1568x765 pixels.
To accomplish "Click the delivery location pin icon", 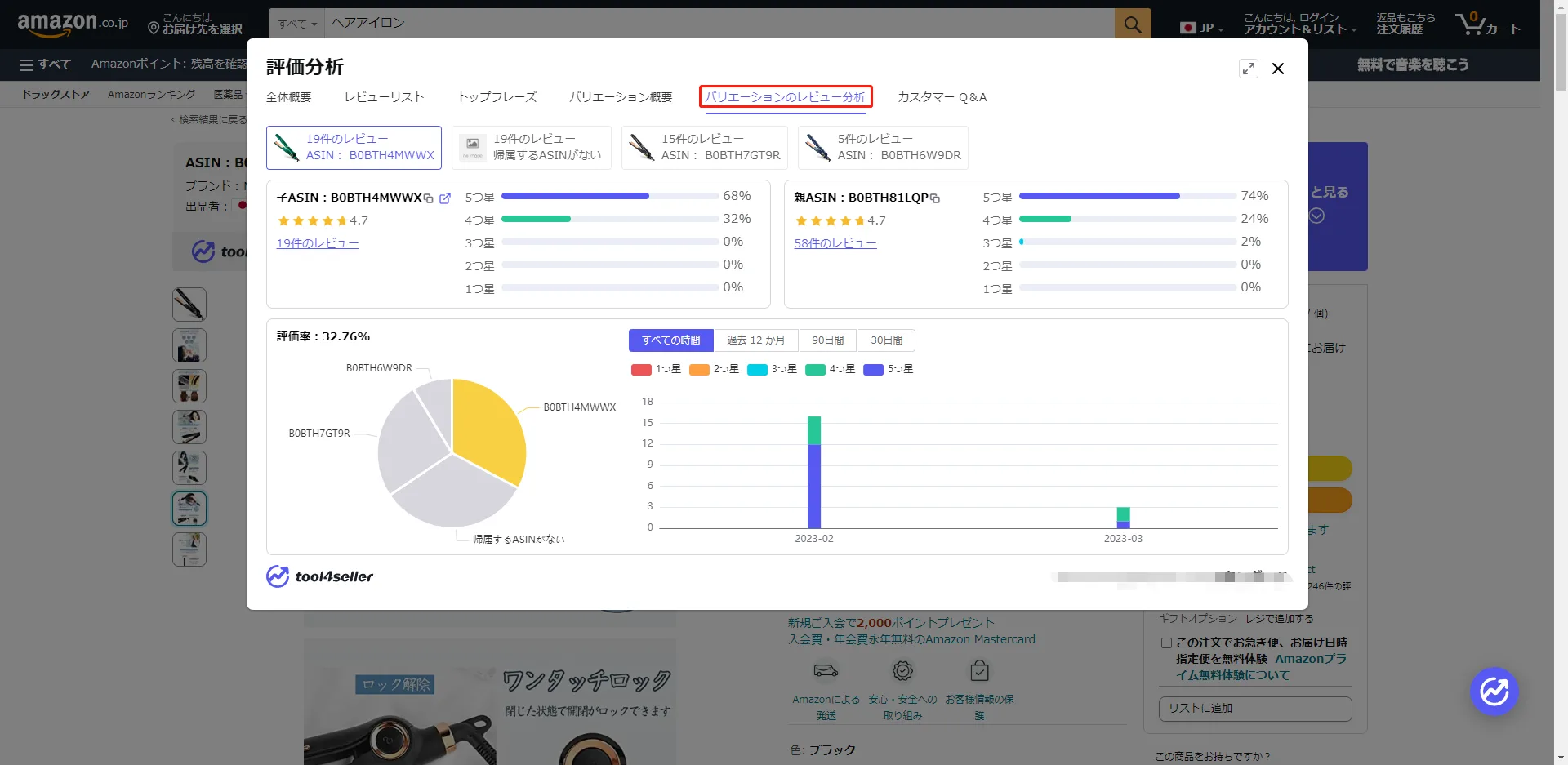I will click(153, 29).
